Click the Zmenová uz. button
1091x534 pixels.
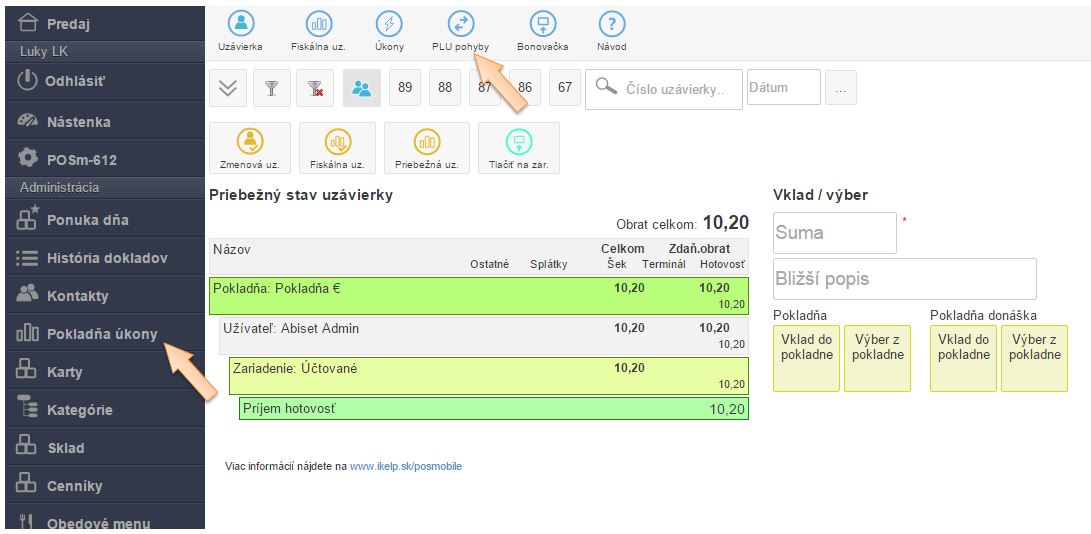click(x=249, y=148)
